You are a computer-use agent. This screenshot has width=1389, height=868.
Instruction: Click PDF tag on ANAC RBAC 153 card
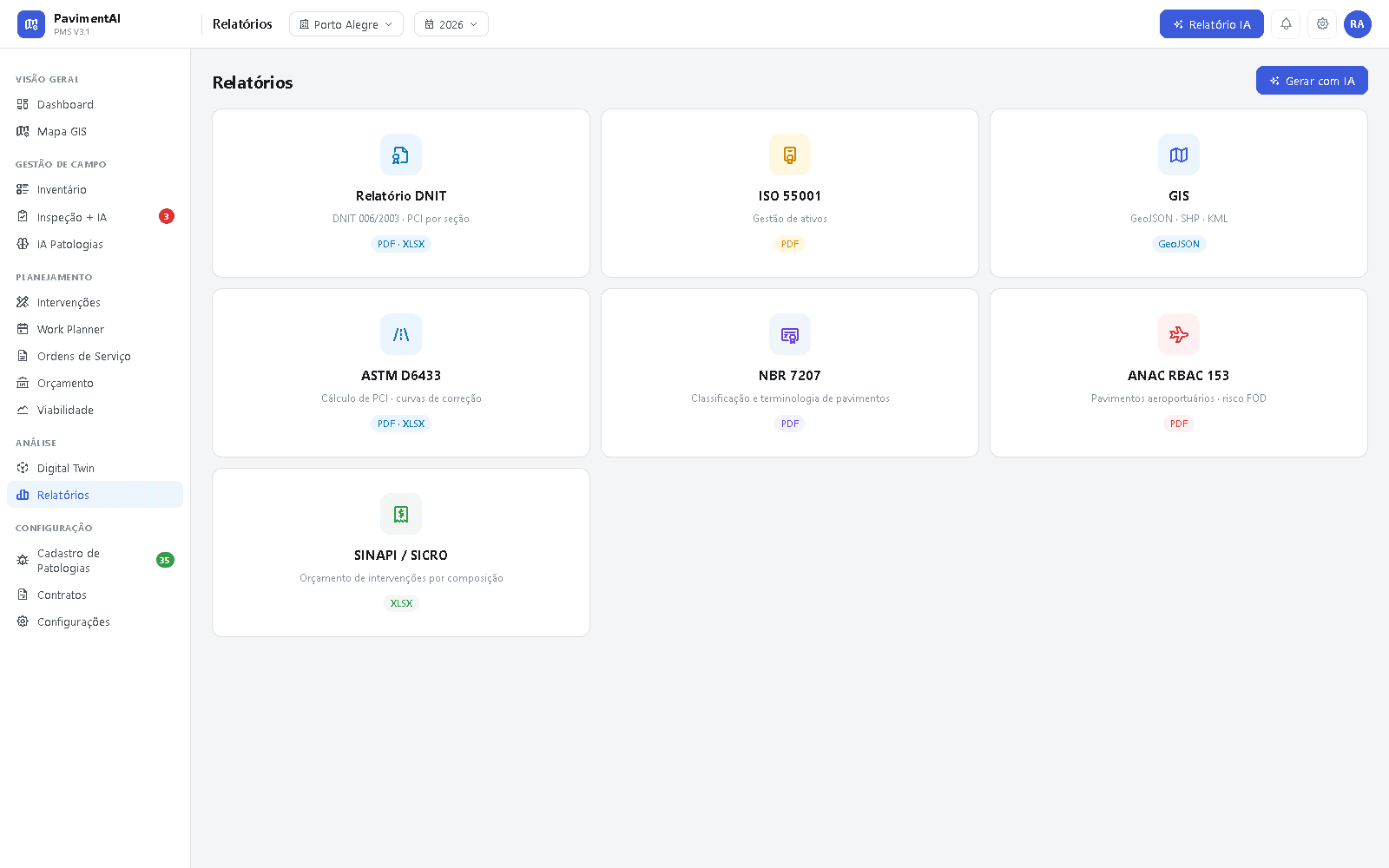[1179, 424]
